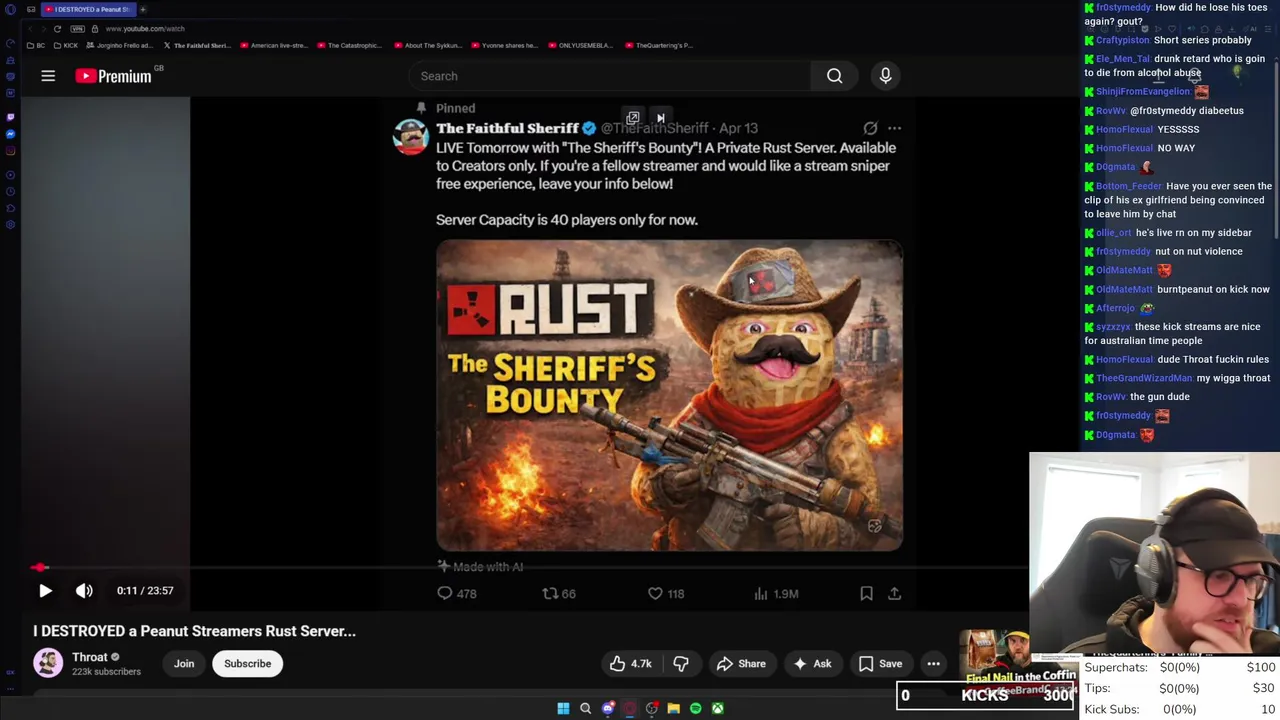This screenshot has width=1280, height=720.
Task: Open the Xbox app from taskbar
Action: pyautogui.click(x=717, y=708)
